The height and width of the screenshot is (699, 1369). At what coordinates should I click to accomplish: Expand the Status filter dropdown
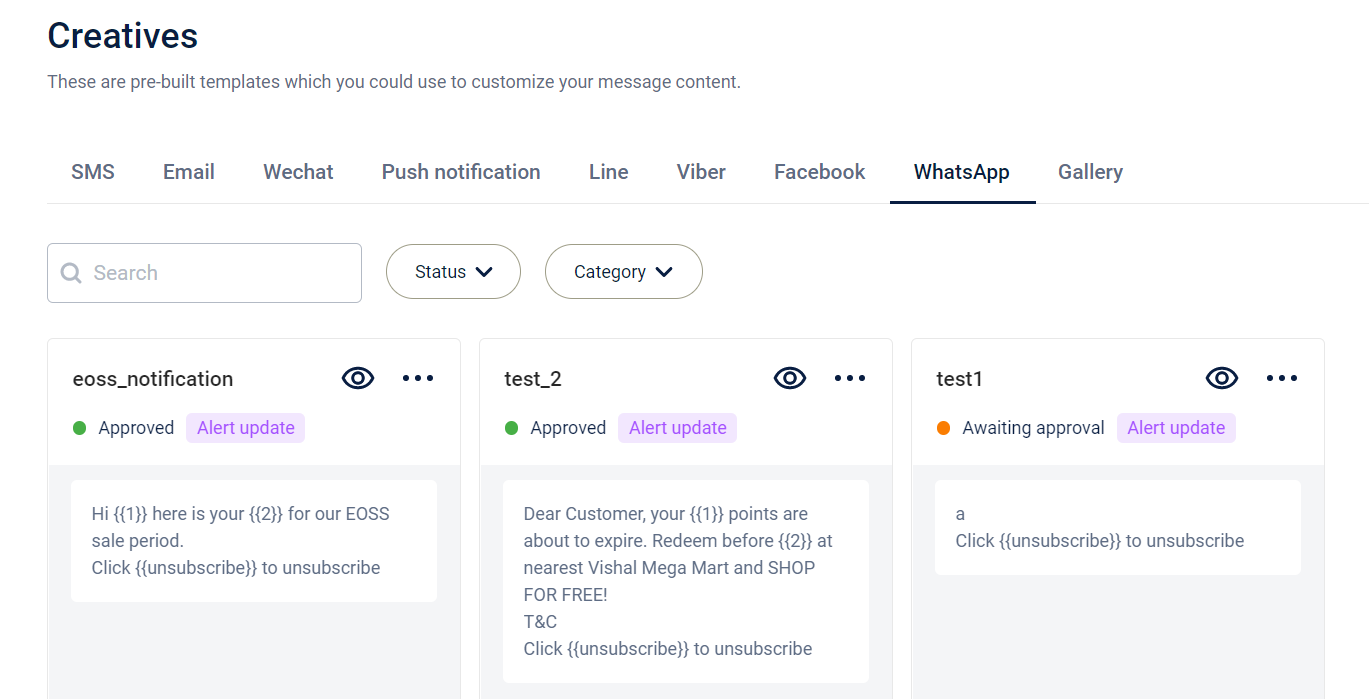(x=453, y=271)
